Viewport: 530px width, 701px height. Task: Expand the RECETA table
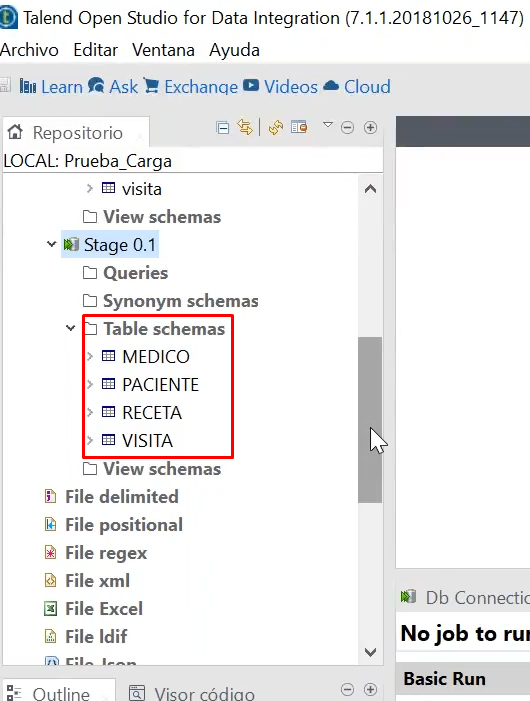(90, 412)
